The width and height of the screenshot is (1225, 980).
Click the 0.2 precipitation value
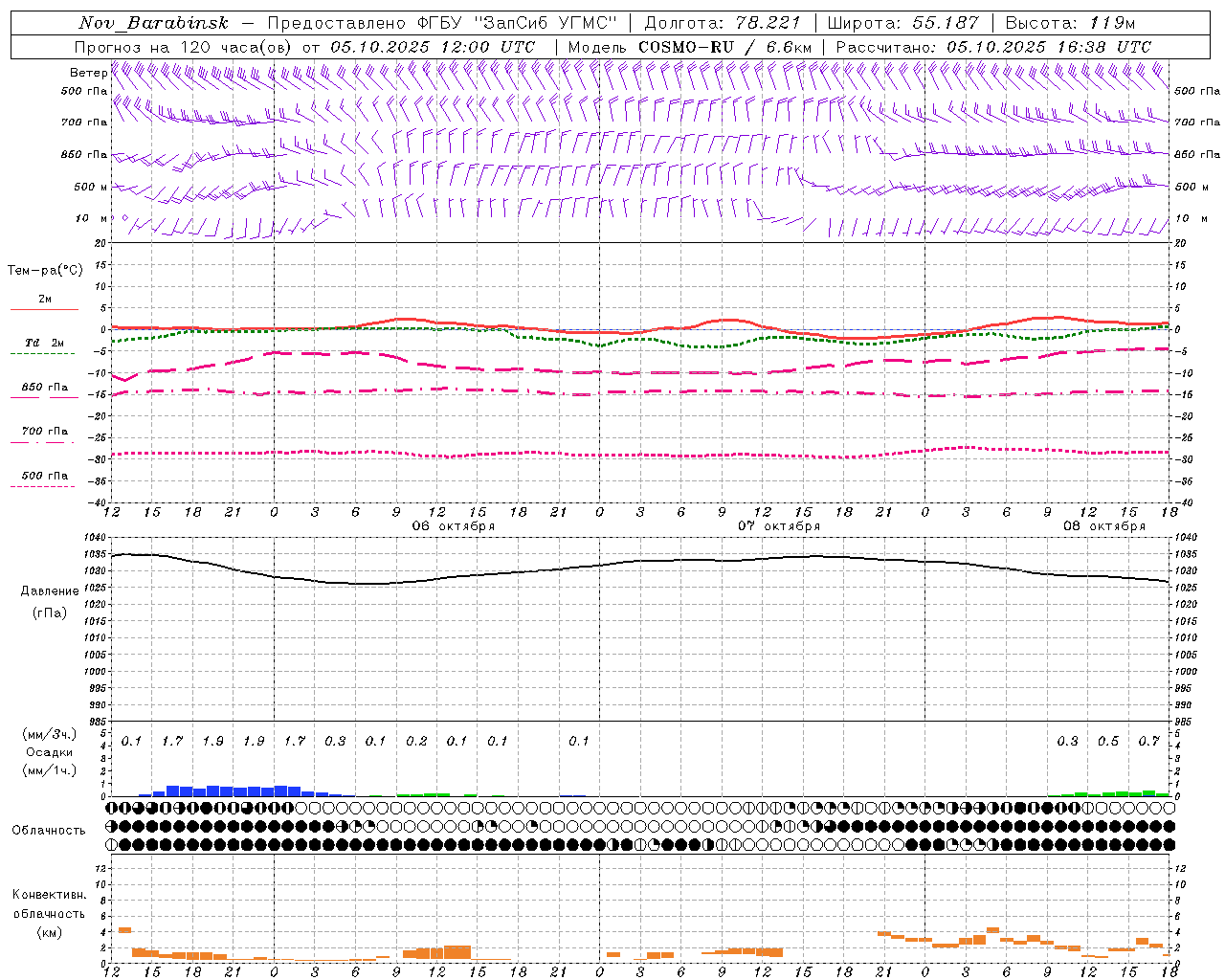[x=416, y=741]
